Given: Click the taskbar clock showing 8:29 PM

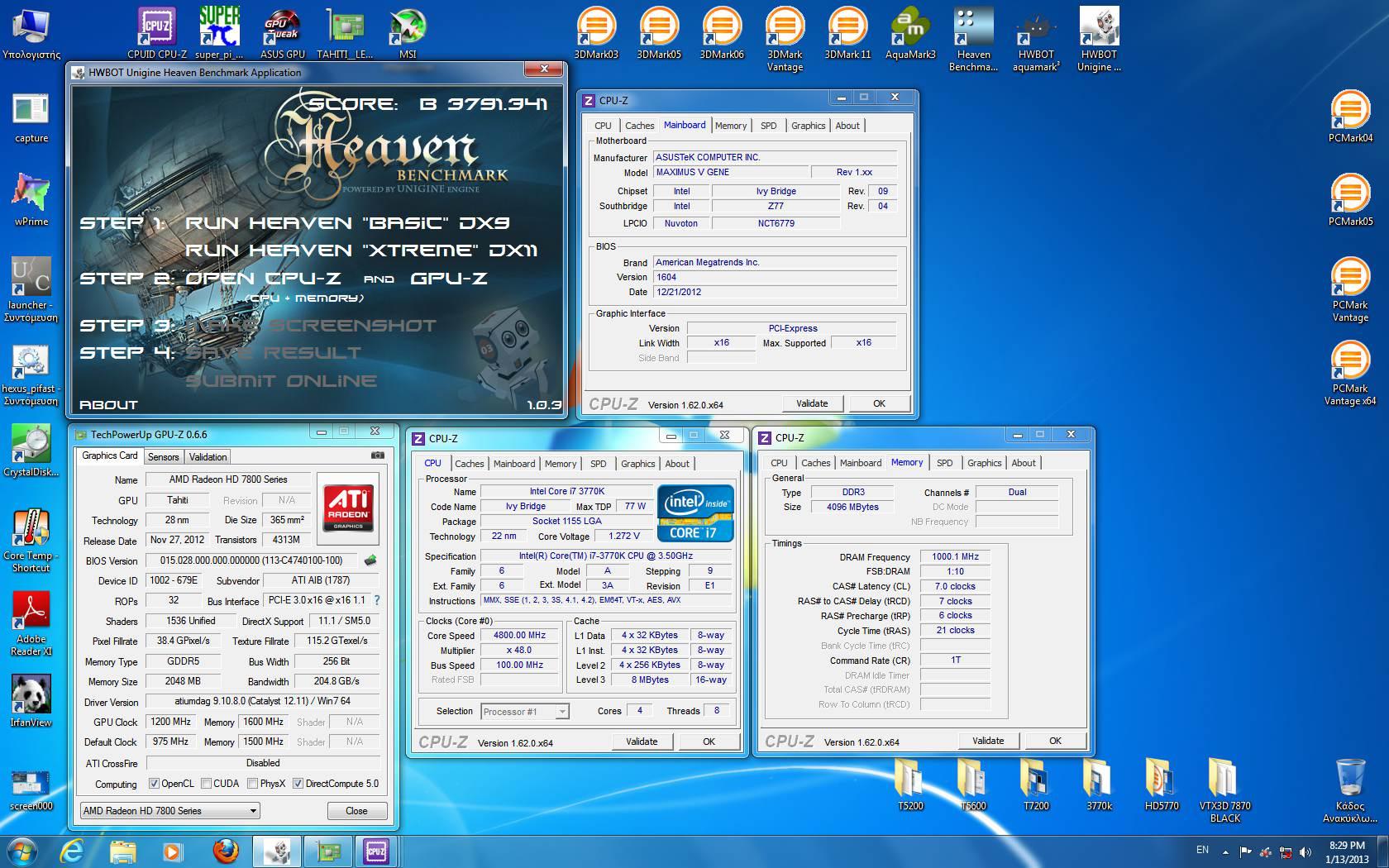Looking at the screenshot, I should click(x=1347, y=852).
